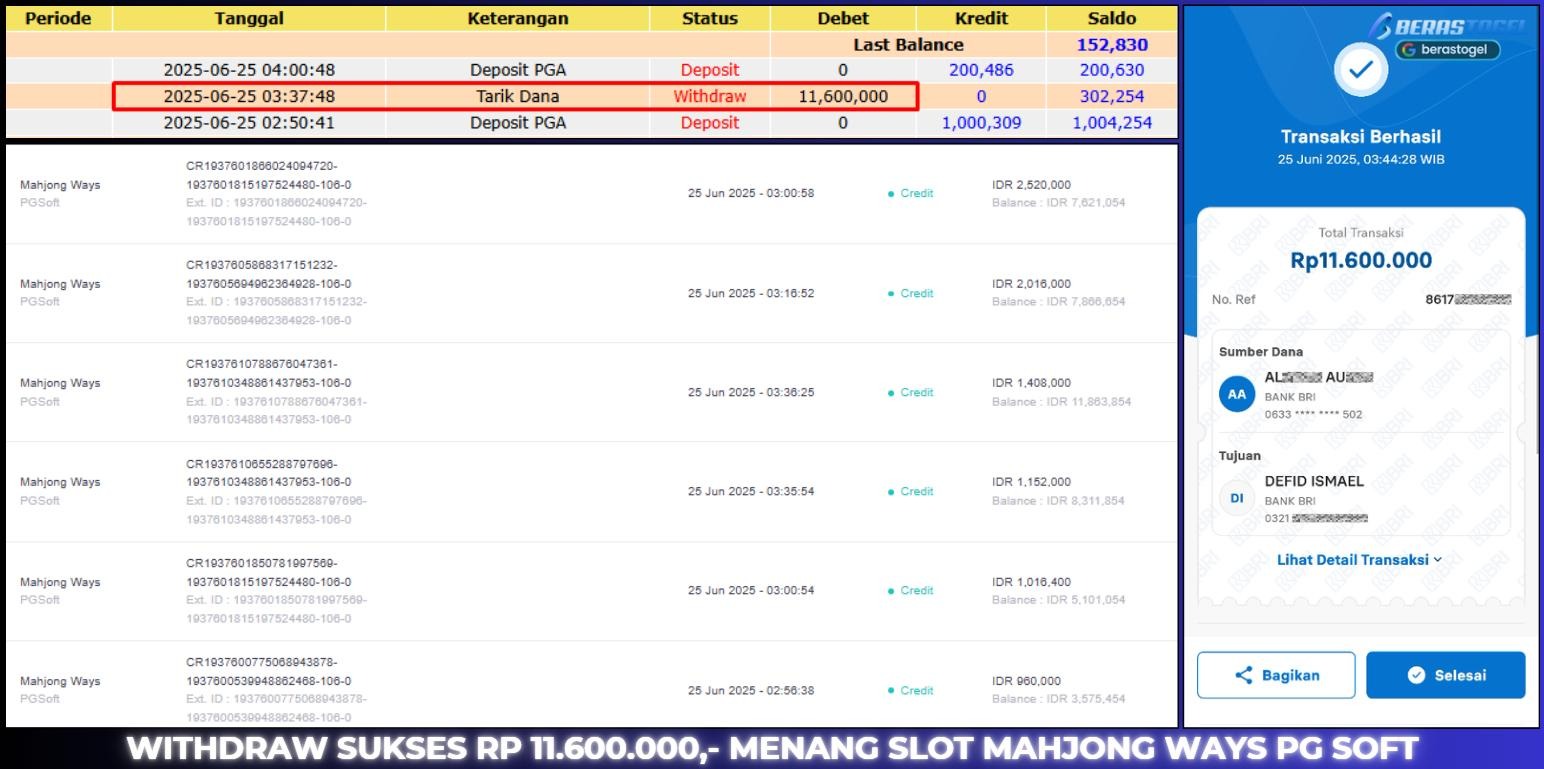Viewport: 1544px width, 769px height.
Task: Expand Lihat Detail Transaksi
Action: pos(1360,560)
